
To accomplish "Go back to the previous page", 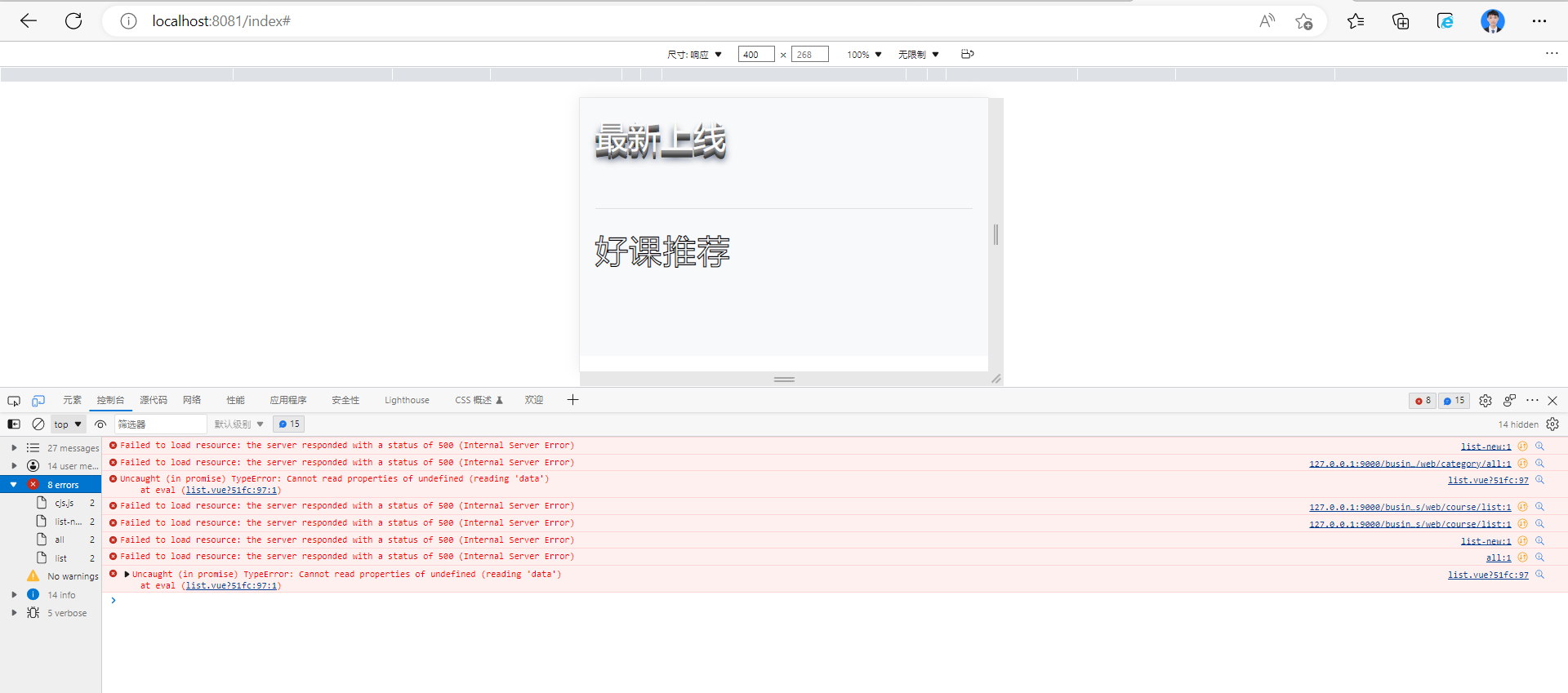I will (29, 21).
